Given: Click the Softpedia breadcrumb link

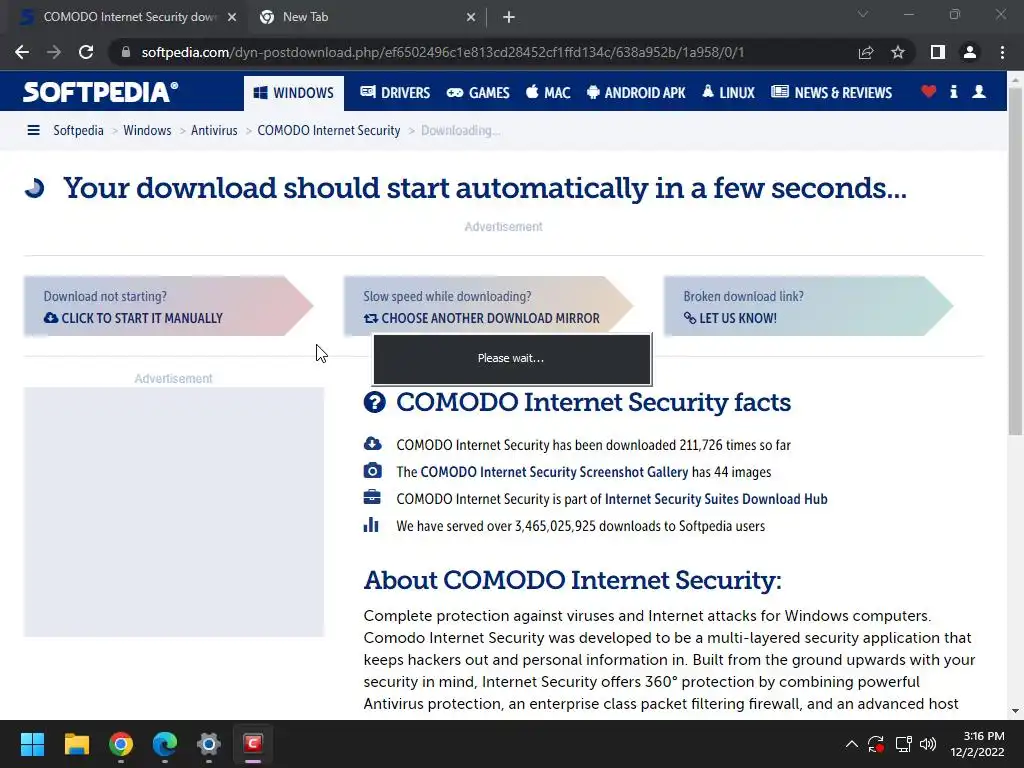Looking at the screenshot, I should click(78, 131).
